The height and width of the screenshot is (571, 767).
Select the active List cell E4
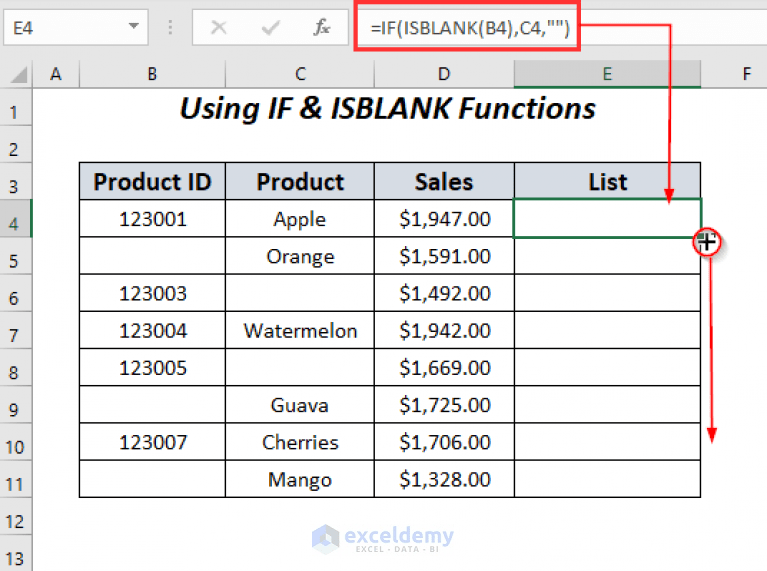coord(607,218)
